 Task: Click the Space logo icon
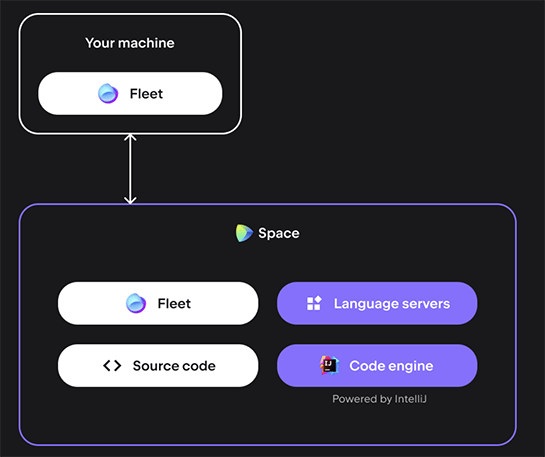click(244, 233)
